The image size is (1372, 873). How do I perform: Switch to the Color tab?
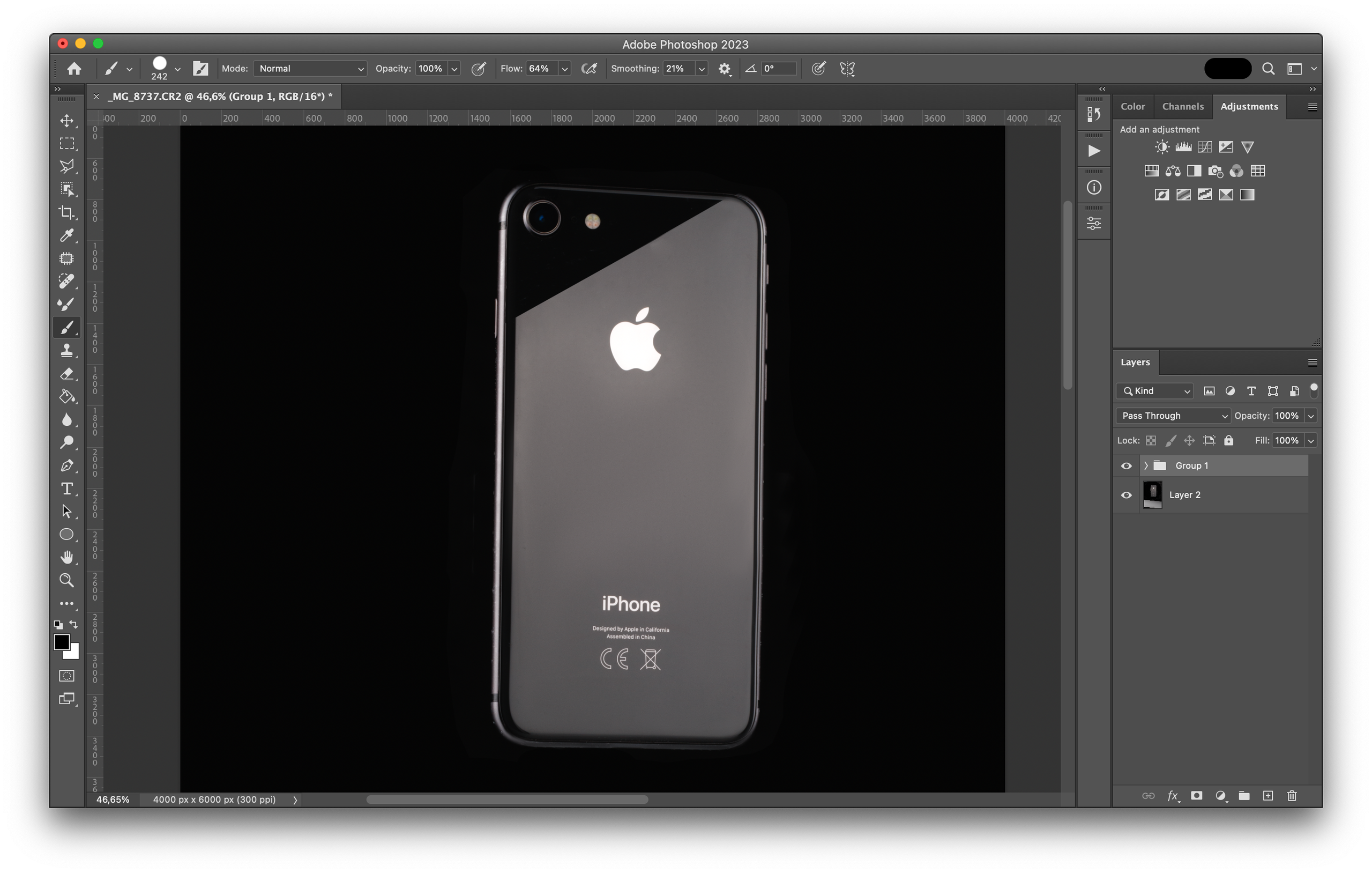(x=1132, y=107)
